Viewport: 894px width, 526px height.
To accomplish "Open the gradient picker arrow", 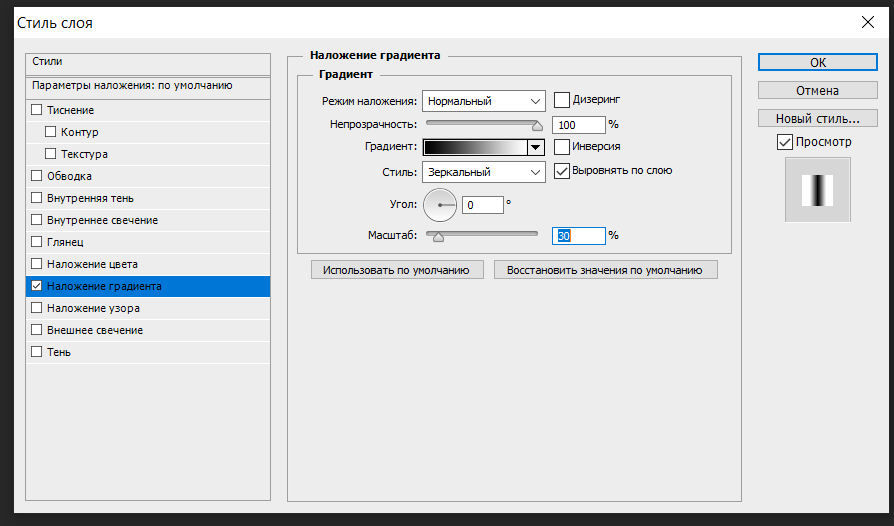I will click(535, 147).
